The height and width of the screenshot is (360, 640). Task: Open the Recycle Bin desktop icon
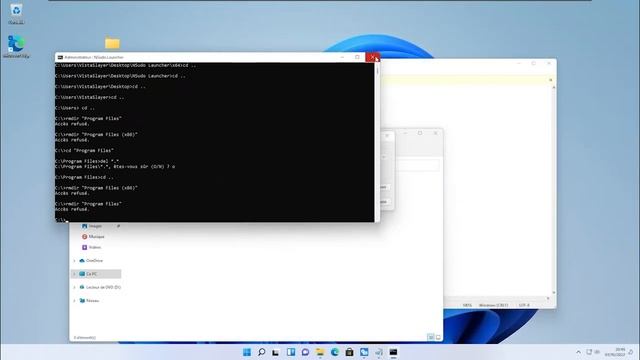tap(16, 13)
